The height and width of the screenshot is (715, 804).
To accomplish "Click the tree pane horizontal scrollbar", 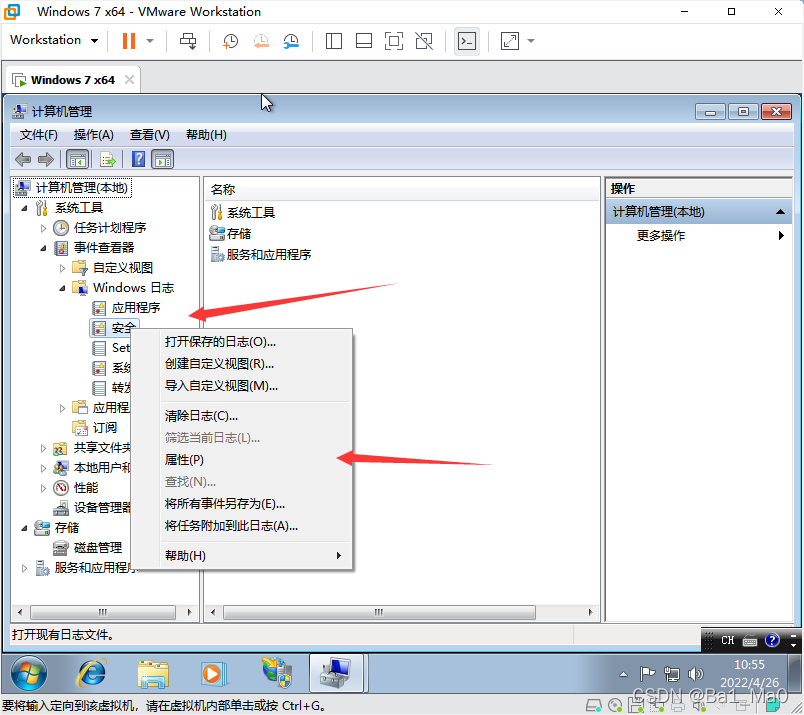I will (104, 612).
